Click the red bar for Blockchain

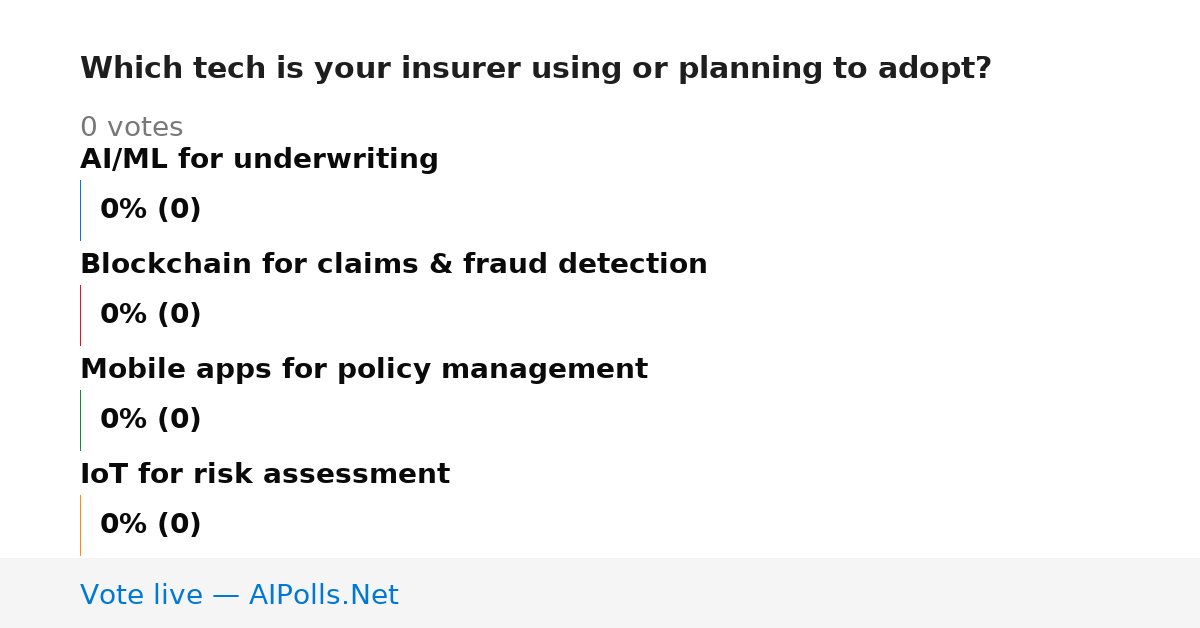click(80, 315)
